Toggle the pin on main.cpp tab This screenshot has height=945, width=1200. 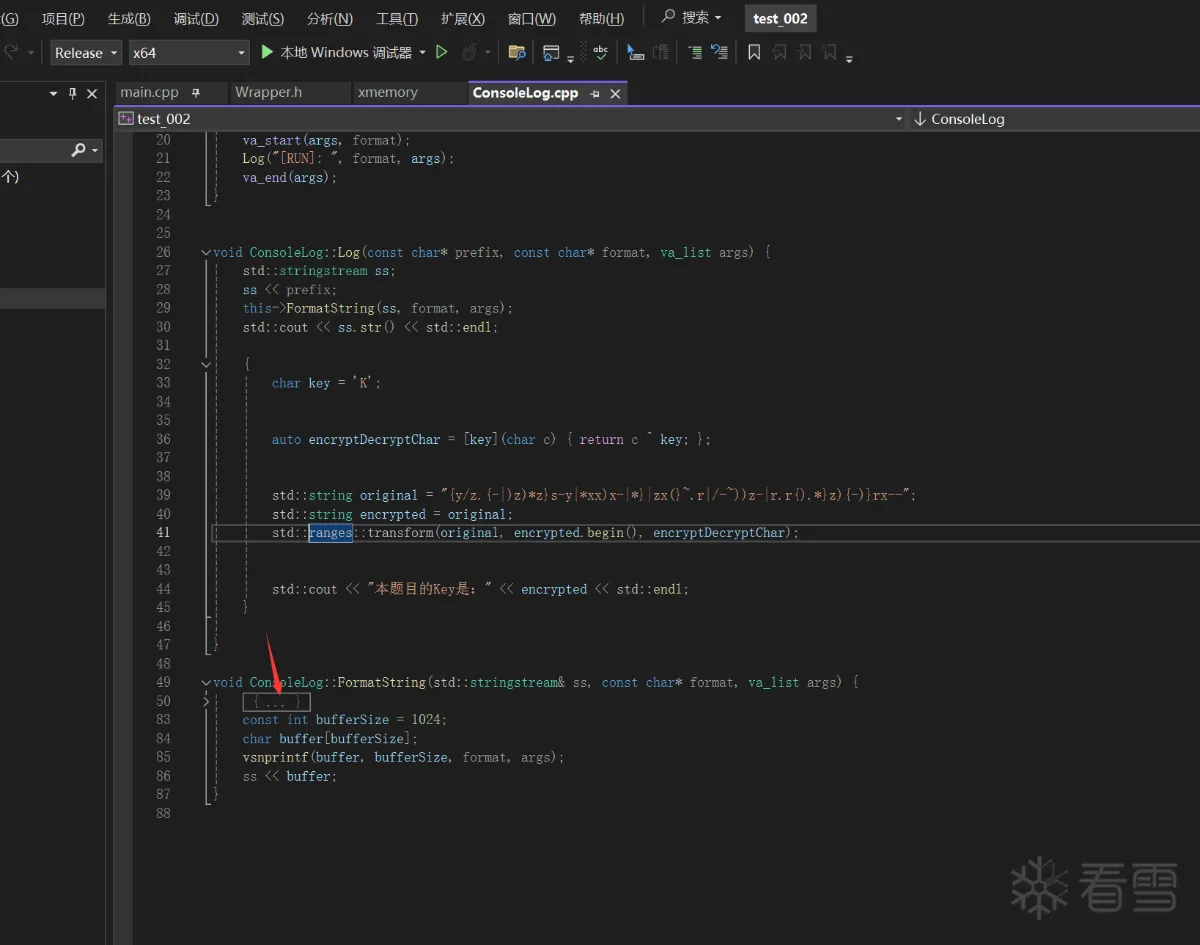tap(196, 93)
